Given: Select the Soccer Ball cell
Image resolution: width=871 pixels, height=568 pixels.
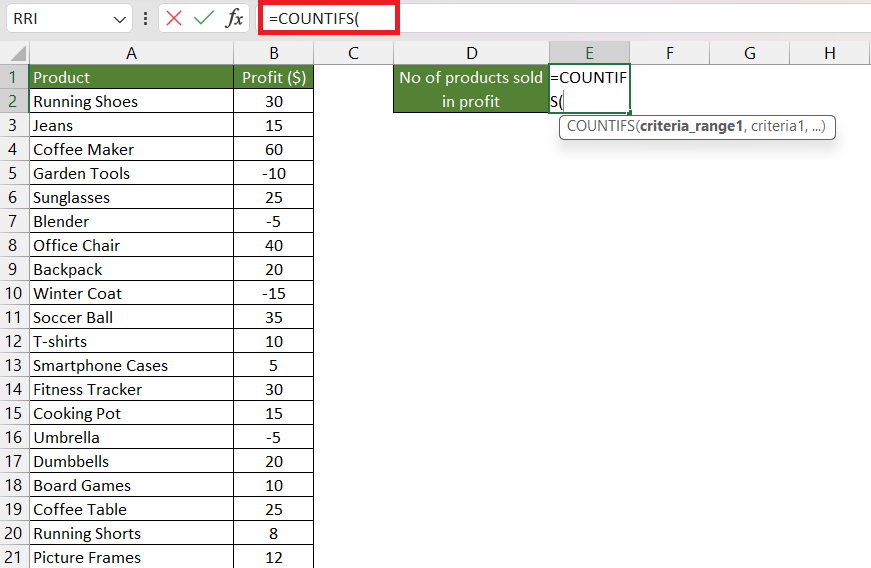Looking at the screenshot, I should click(x=131, y=317).
